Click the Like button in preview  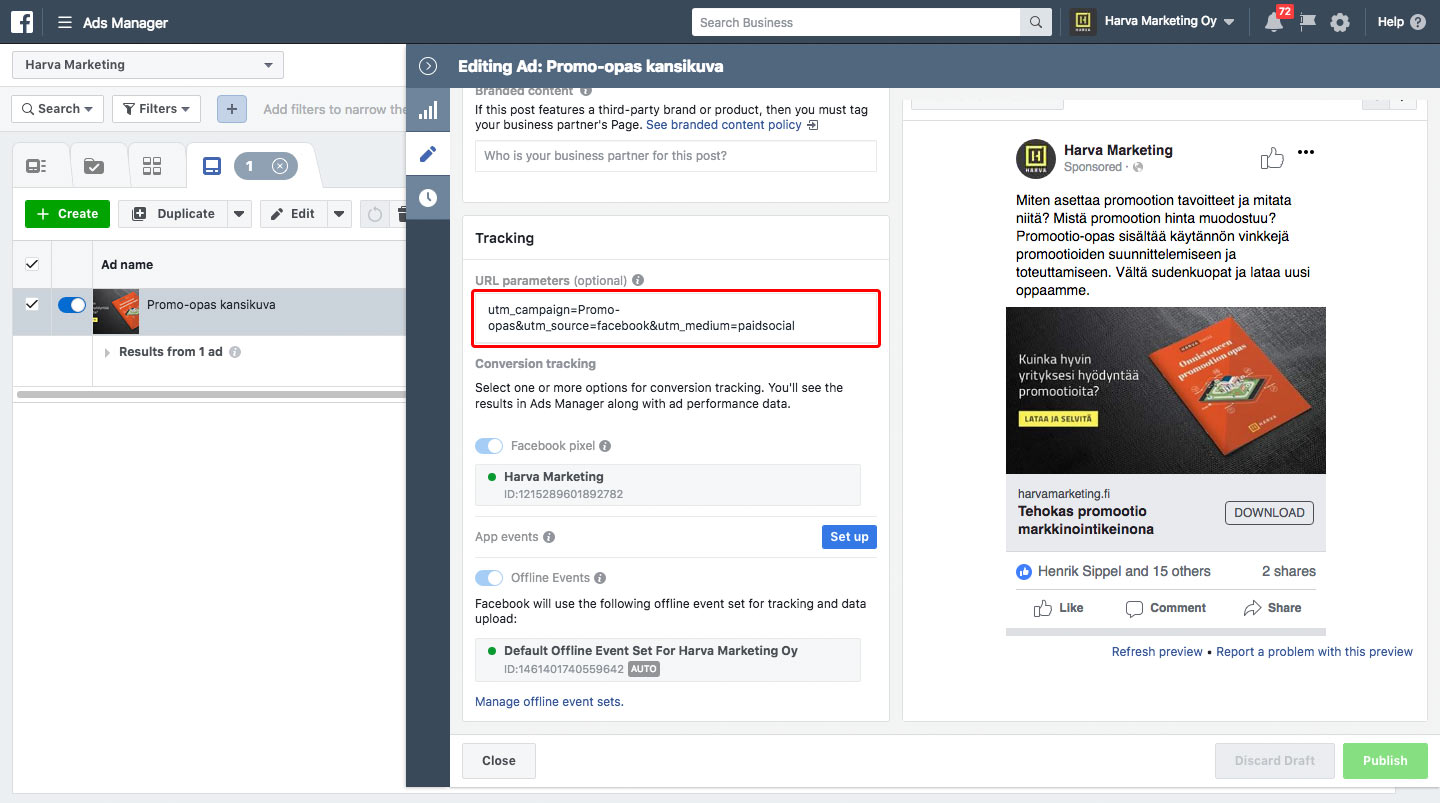coord(1058,608)
